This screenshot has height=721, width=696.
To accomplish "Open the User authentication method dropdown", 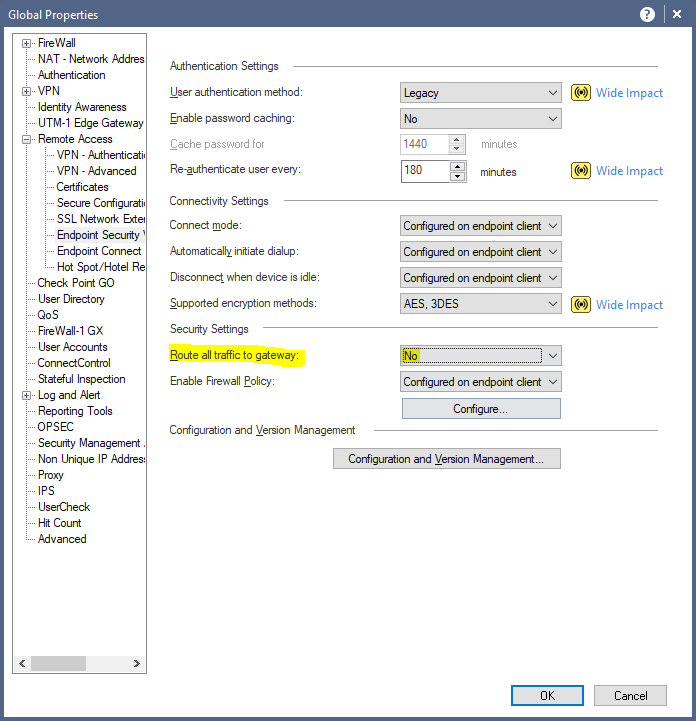I will (x=480, y=93).
